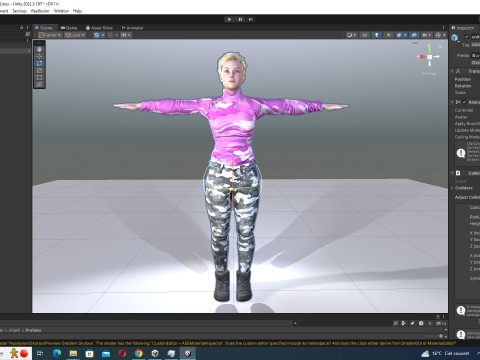The height and width of the screenshot is (360, 480).
Task: Open the grid visibility options dropdown arrow
Action: click(103, 35)
